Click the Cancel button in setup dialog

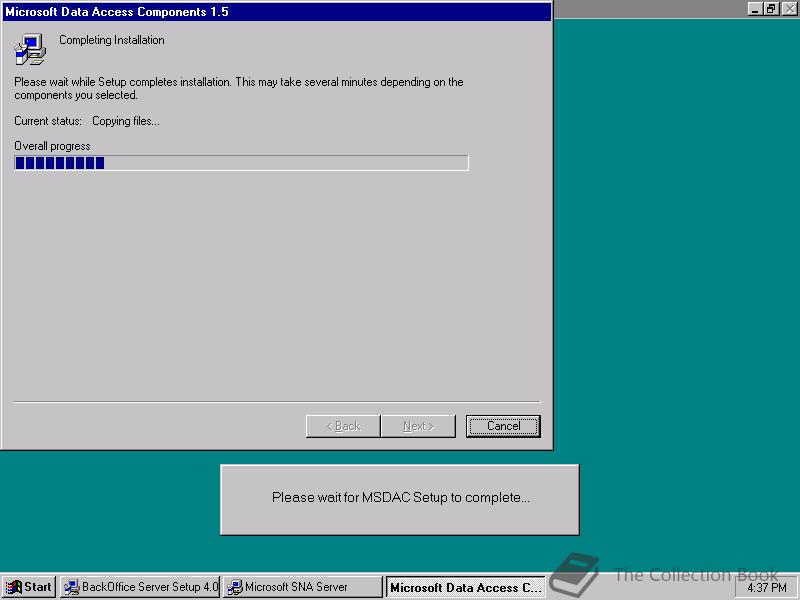(503, 426)
